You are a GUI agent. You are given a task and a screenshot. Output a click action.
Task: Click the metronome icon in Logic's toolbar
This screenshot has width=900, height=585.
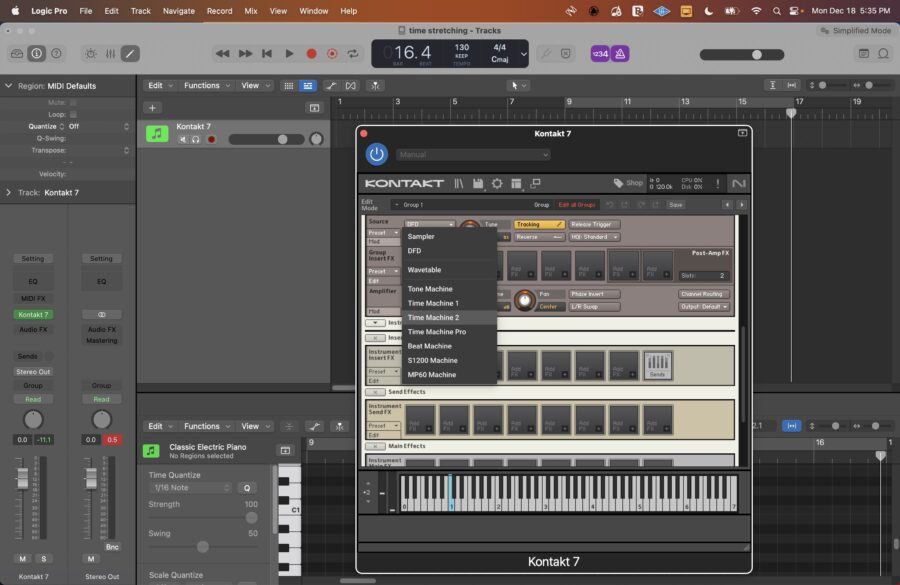[x=618, y=53]
